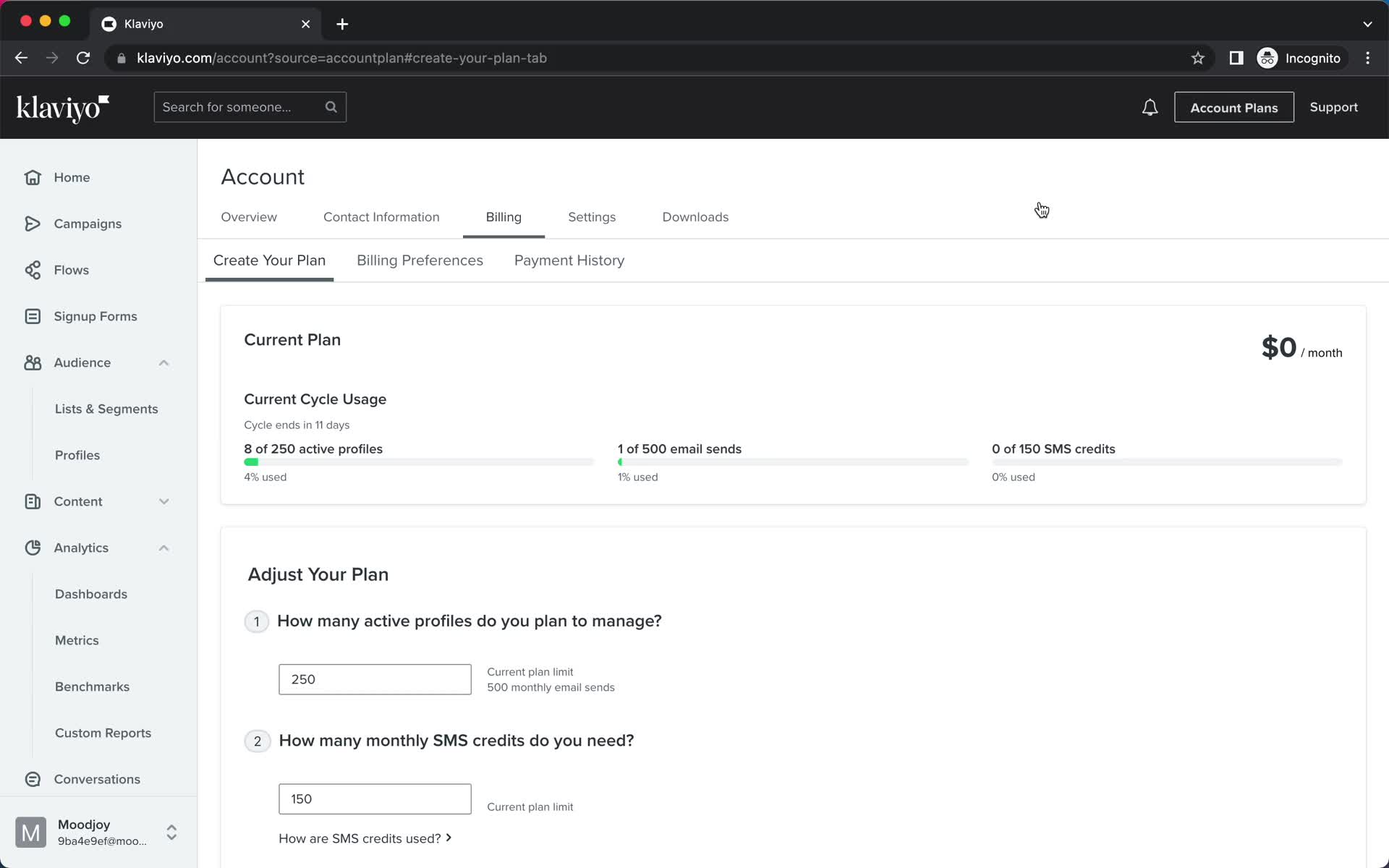1389x868 pixels.
Task: Navigate to Flows sidebar icon
Action: pyautogui.click(x=33, y=270)
